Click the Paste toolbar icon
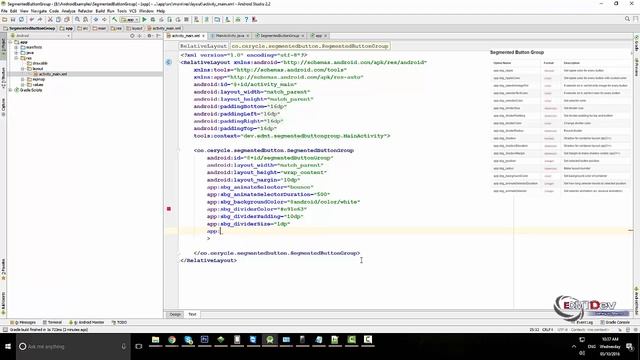The width and height of the screenshot is (640, 360). [67, 20]
